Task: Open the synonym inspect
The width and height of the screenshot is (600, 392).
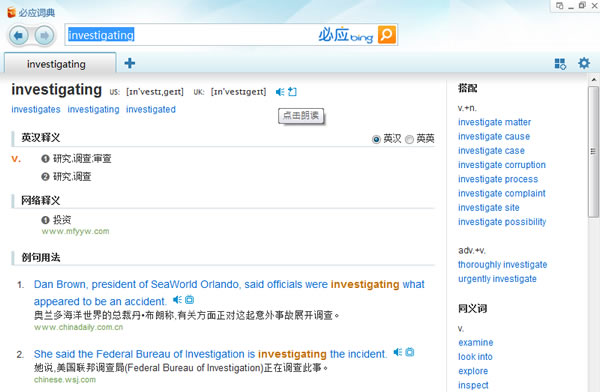Action: (473, 385)
